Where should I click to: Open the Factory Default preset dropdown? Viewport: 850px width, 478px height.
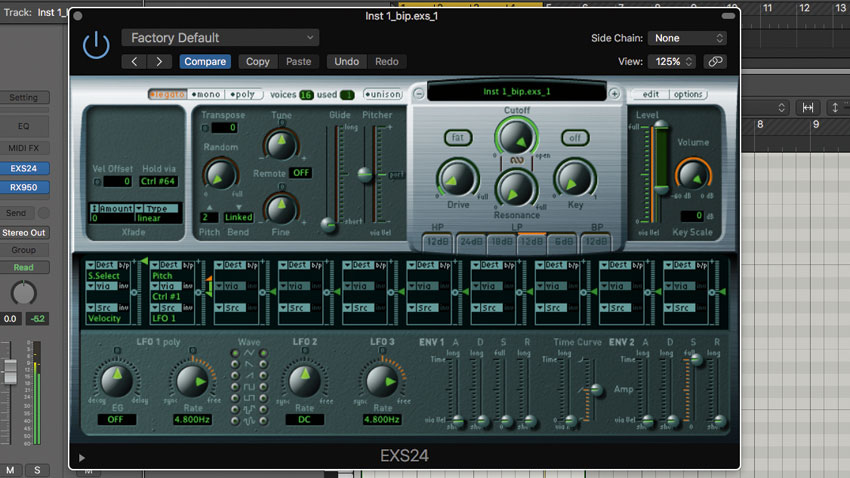[x=220, y=38]
